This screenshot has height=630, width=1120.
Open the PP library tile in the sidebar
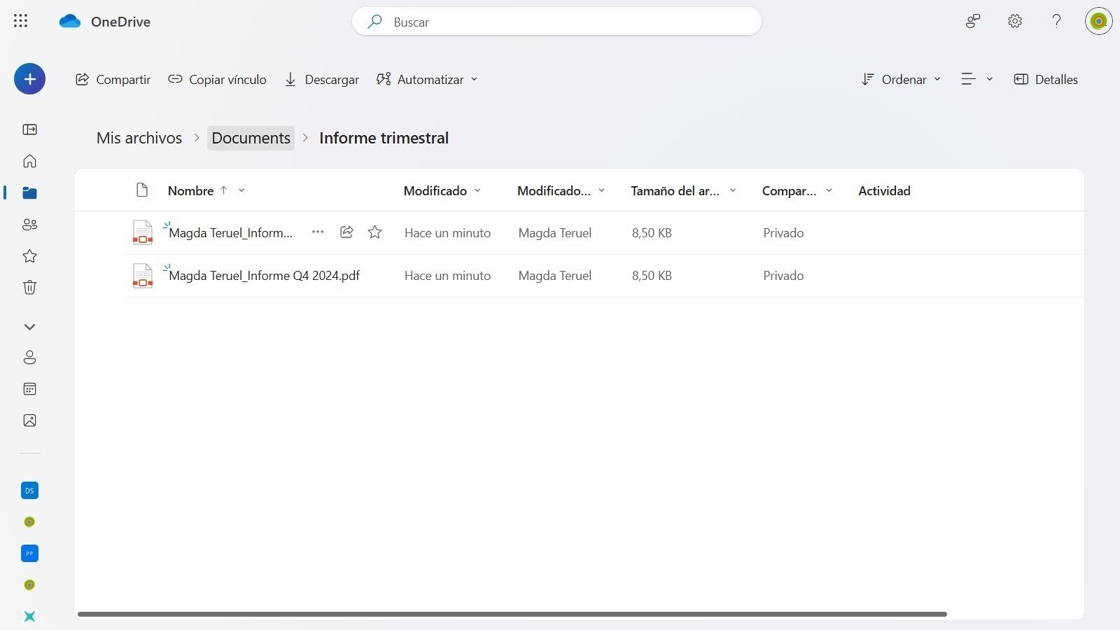pyautogui.click(x=29, y=554)
